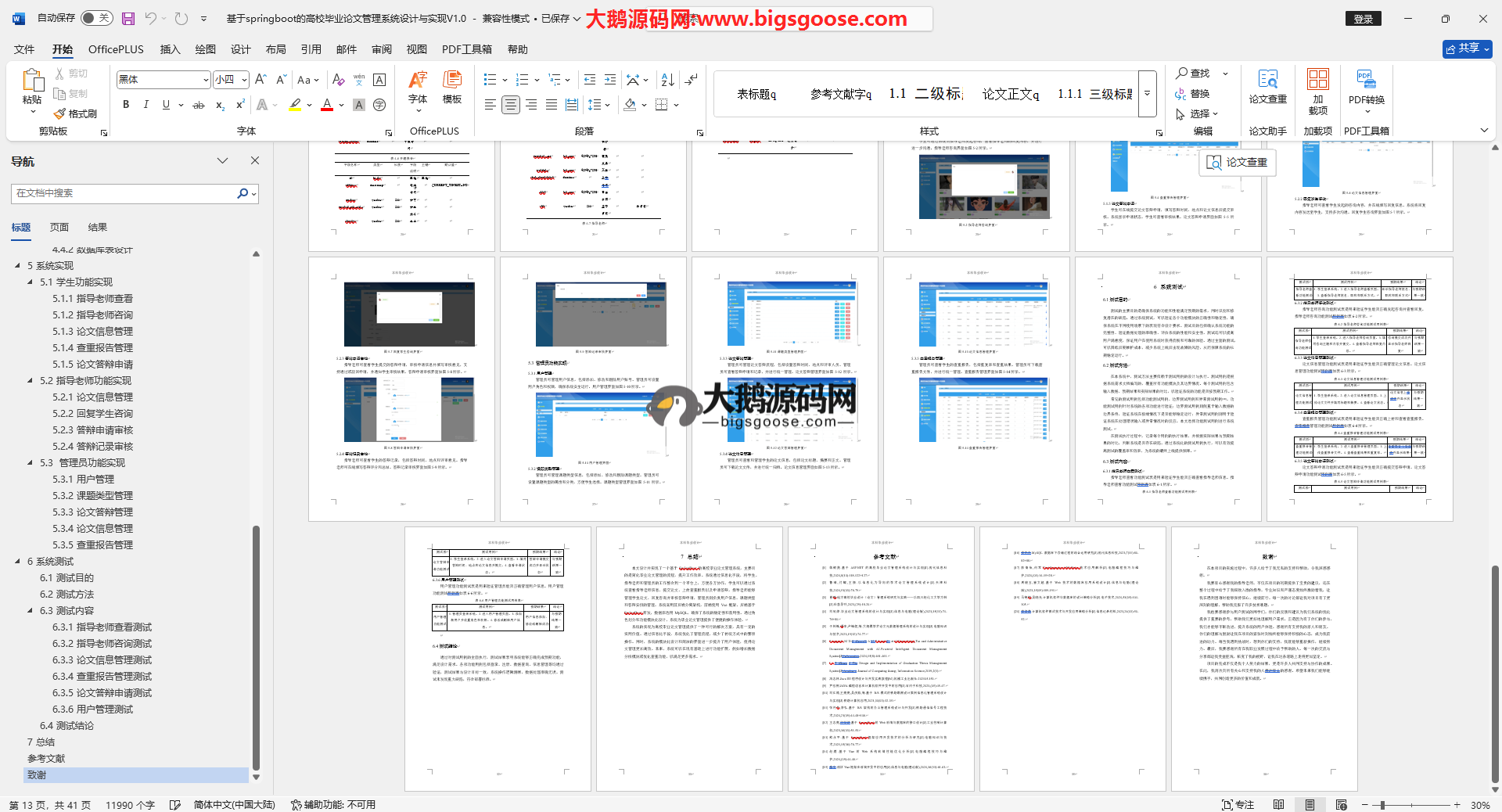Expand the styles gallery dropdown
The width and height of the screenshot is (1502, 812).
(1147, 93)
